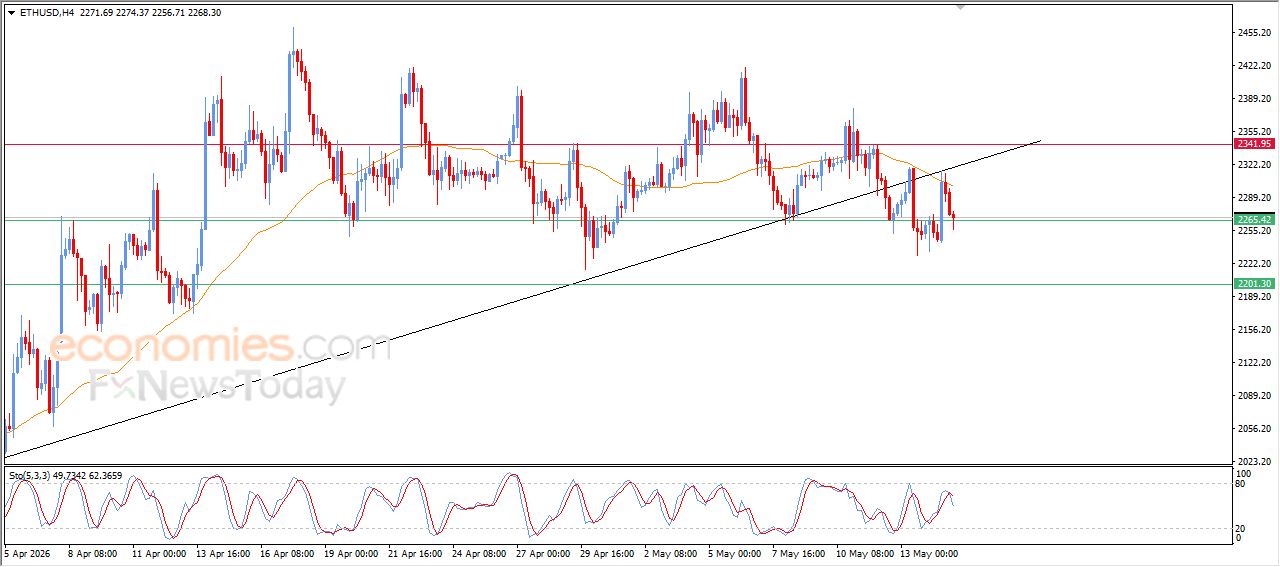Click the 11 Apr 00:00 time label

pos(158,552)
